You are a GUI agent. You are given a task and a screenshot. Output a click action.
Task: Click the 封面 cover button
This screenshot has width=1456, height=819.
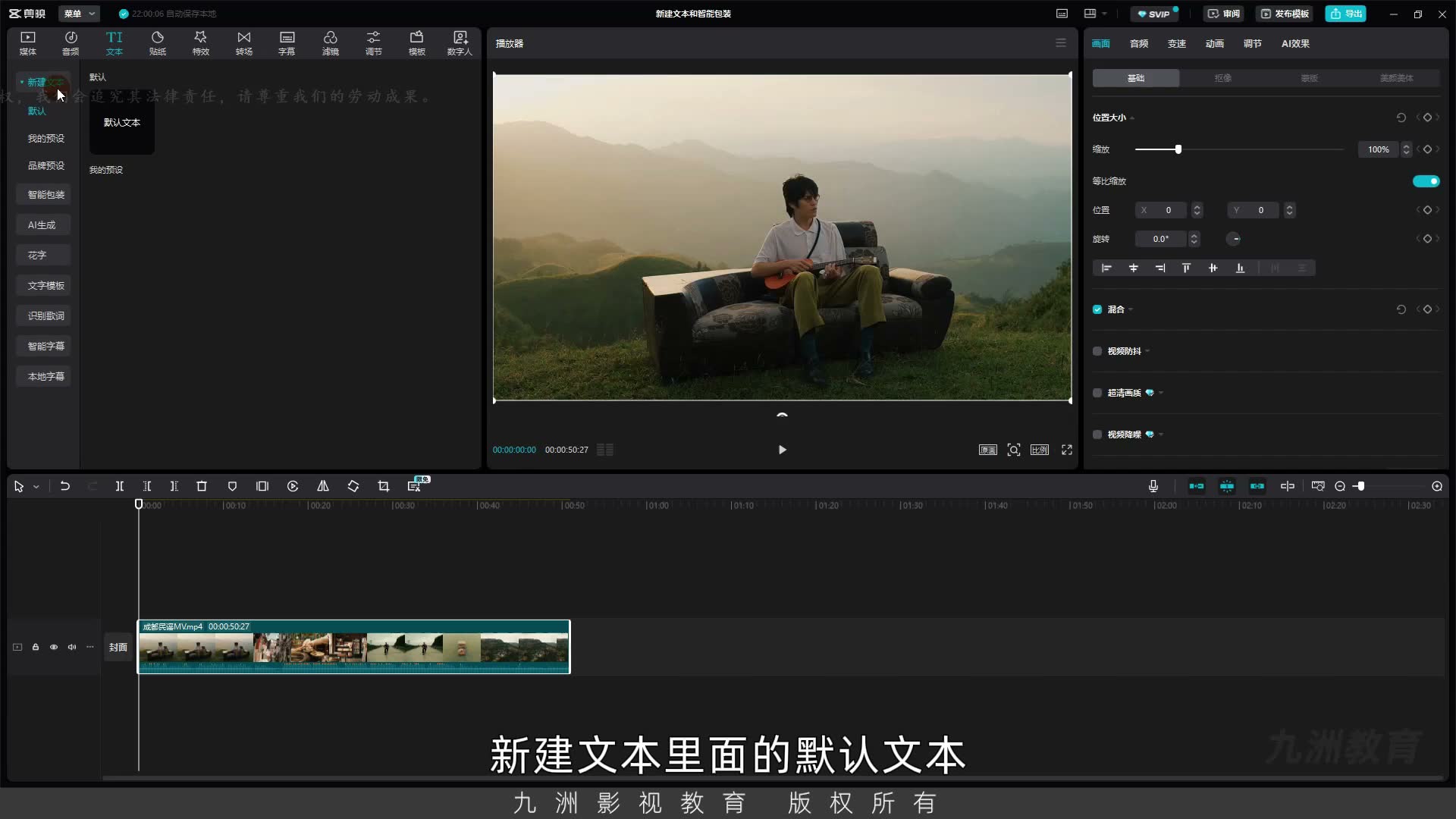(x=118, y=647)
